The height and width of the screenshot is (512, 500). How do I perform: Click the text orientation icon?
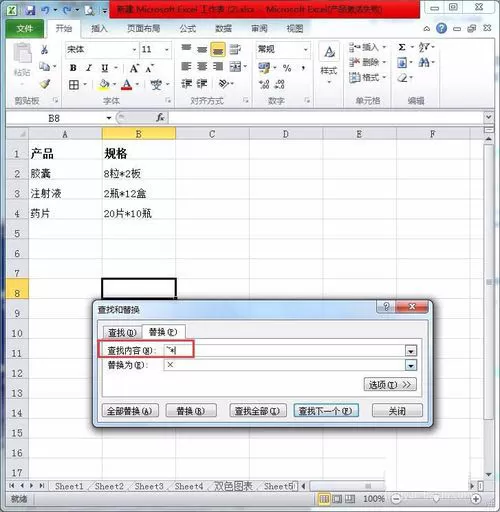[x=224, y=83]
